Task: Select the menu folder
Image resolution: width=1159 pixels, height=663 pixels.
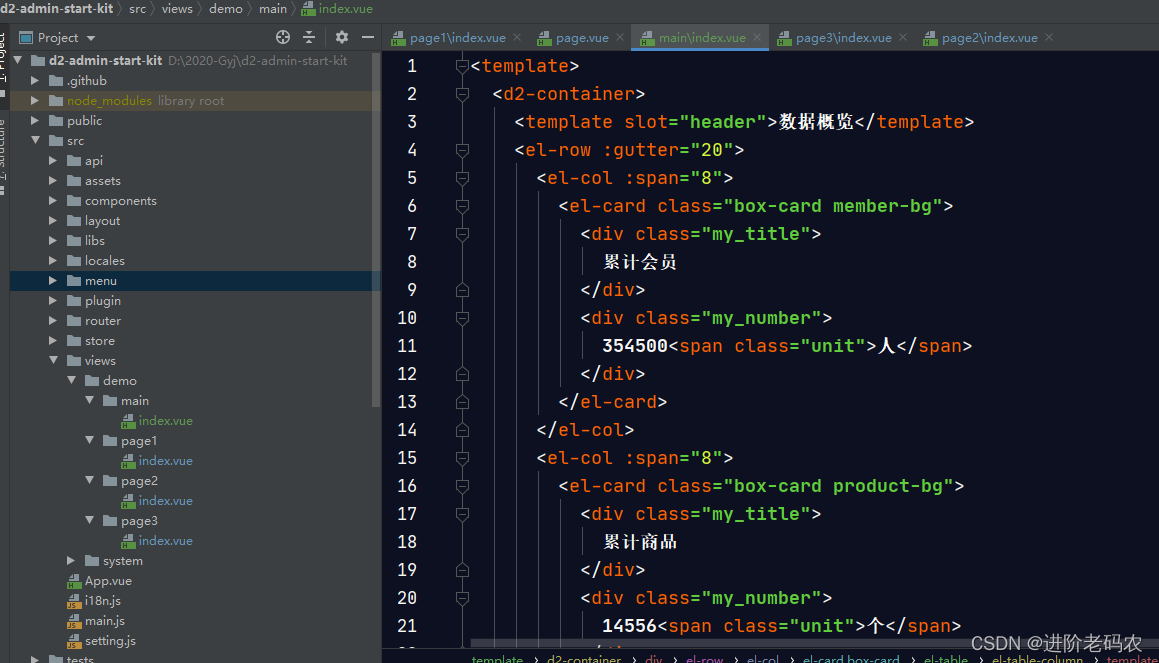Action: [x=101, y=280]
